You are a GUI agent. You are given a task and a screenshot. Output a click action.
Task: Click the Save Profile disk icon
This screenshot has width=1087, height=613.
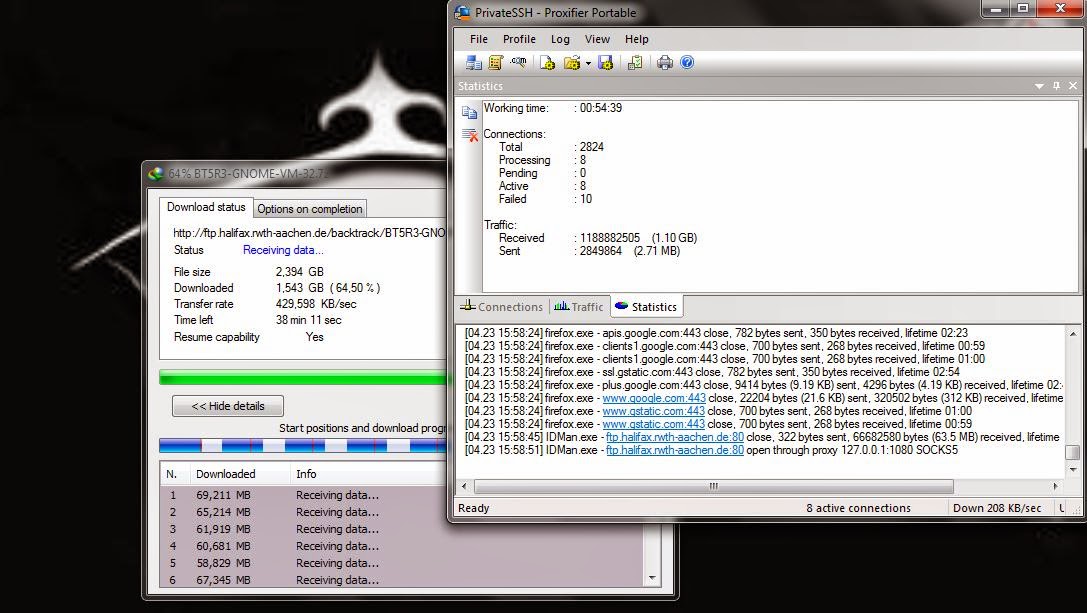pyautogui.click(x=606, y=63)
